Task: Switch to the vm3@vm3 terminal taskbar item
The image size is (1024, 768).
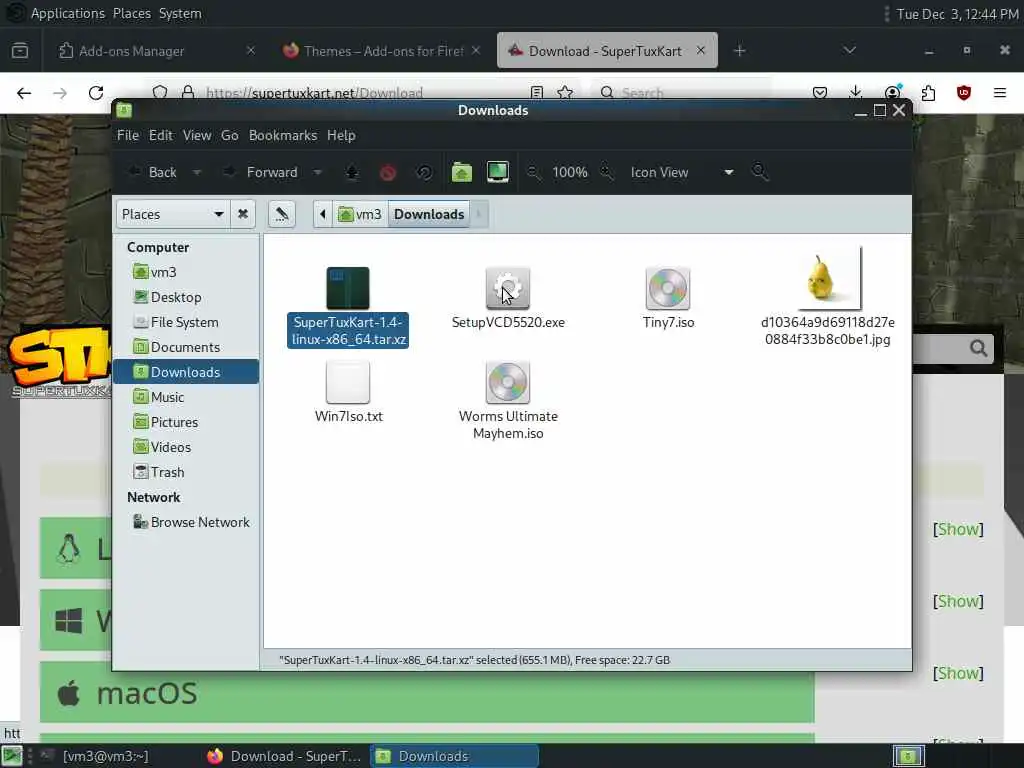Action: click(x=104, y=756)
